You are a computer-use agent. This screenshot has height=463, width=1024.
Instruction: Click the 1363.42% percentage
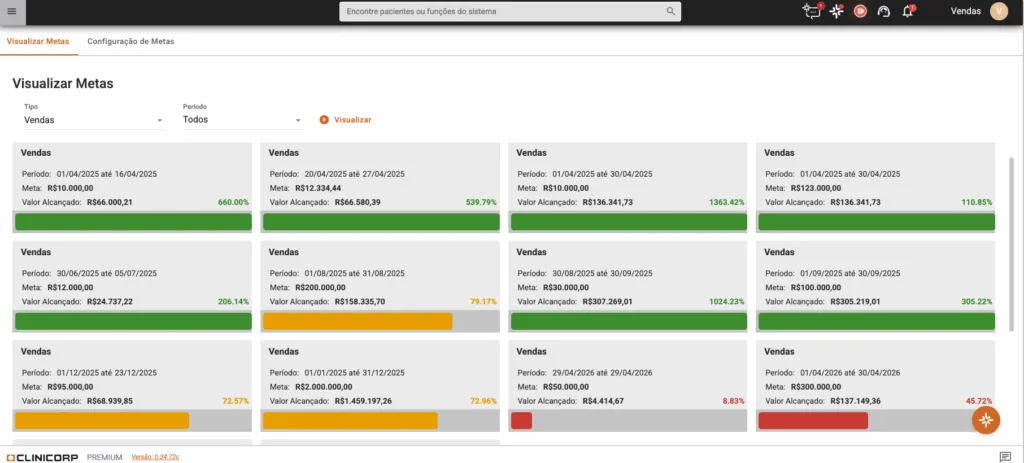727,202
